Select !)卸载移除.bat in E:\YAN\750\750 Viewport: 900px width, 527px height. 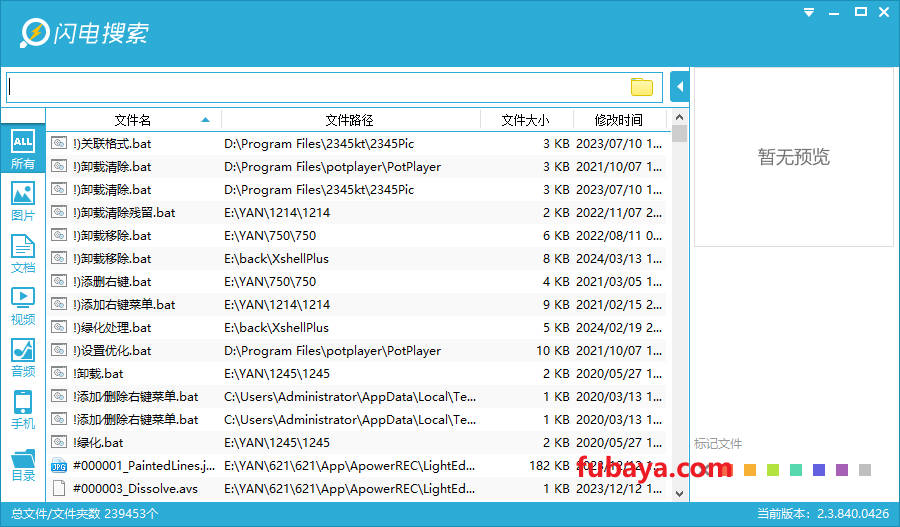click(x=112, y=235)
